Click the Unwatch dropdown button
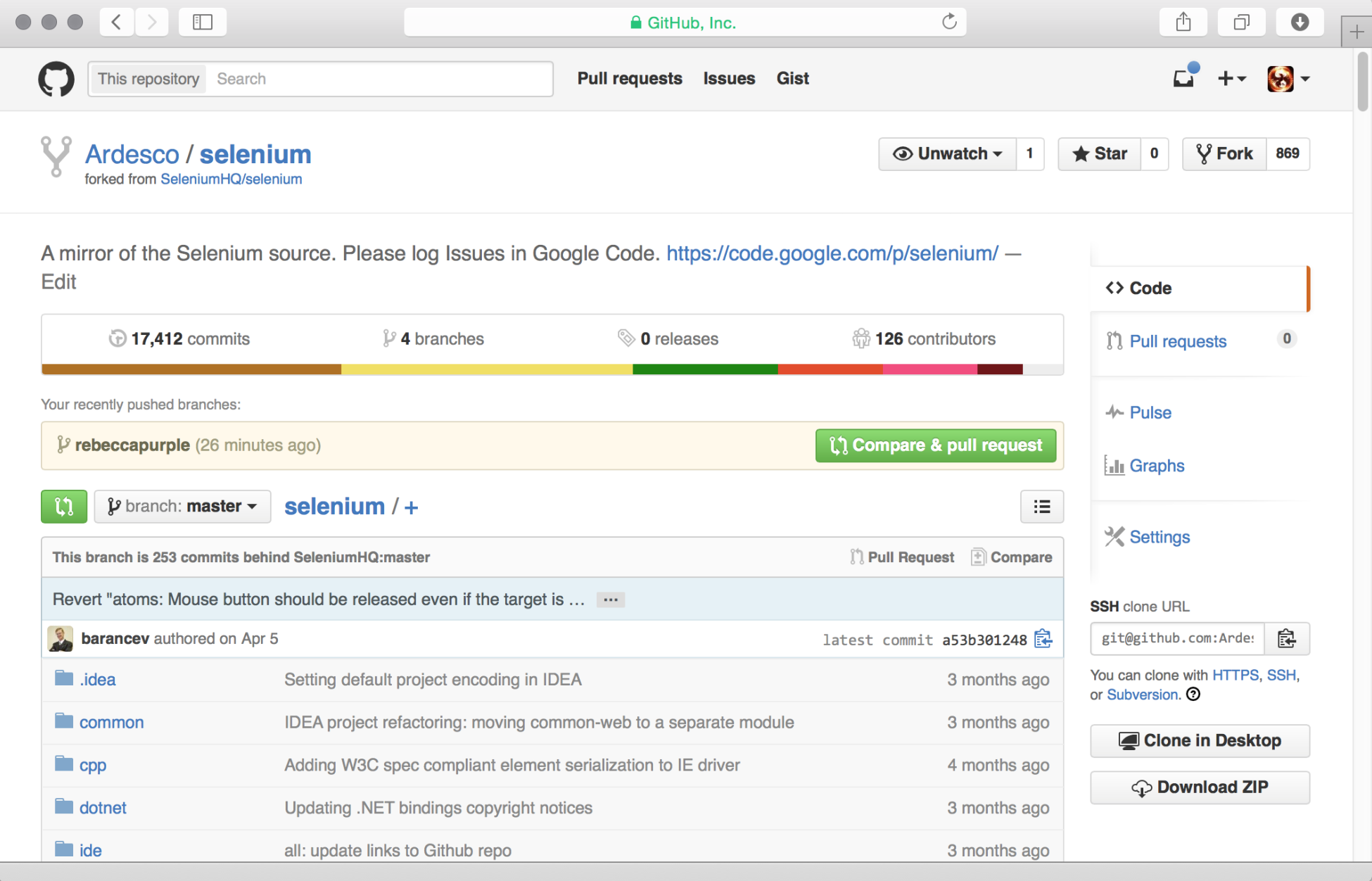This screenshot has width=1372, height=881. [947, 153]
